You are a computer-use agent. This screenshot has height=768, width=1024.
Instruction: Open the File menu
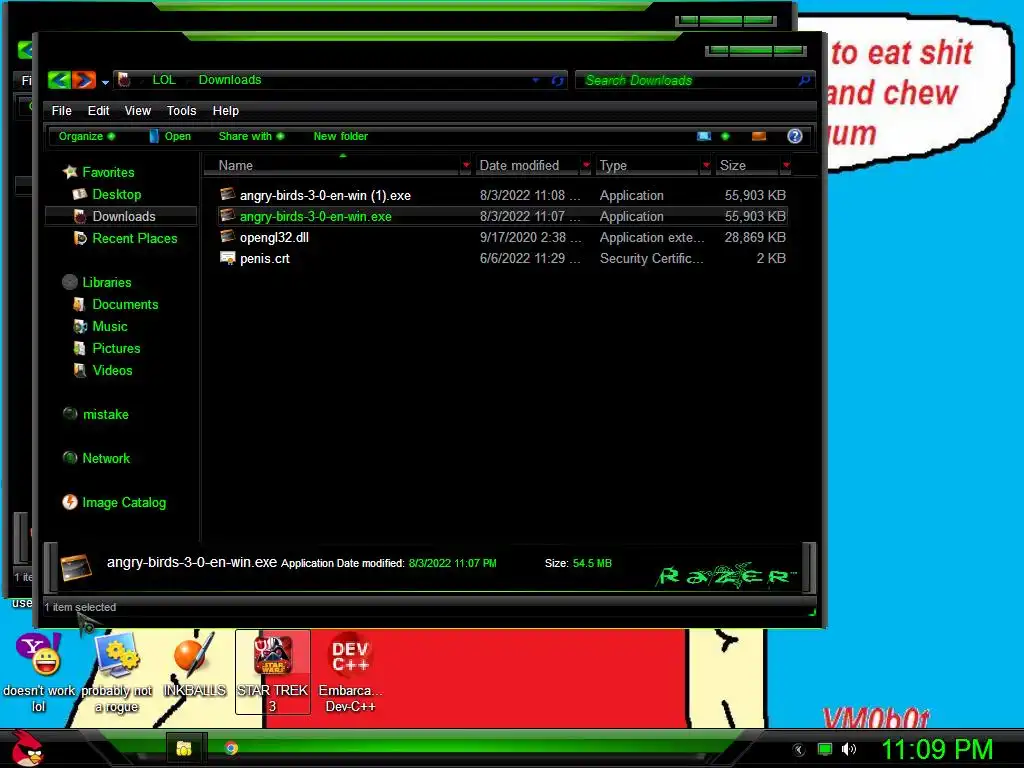(61, 110)
